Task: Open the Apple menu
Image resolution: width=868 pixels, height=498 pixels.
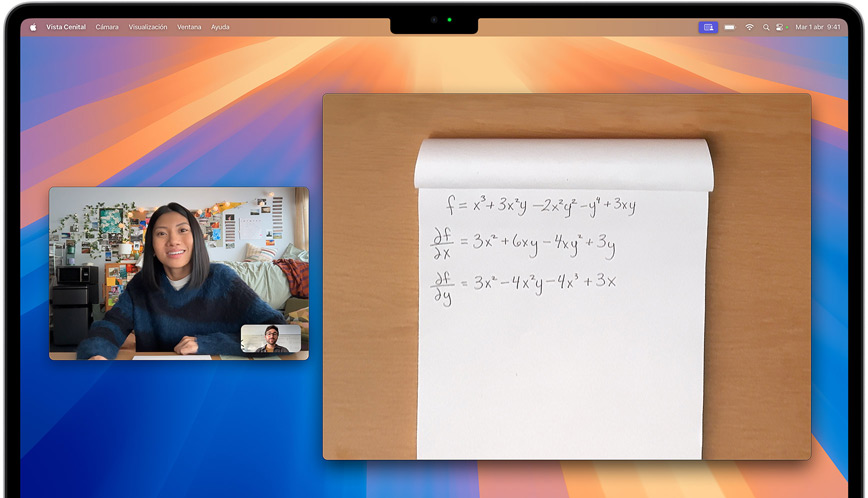Action: click(x=32, y=27)
